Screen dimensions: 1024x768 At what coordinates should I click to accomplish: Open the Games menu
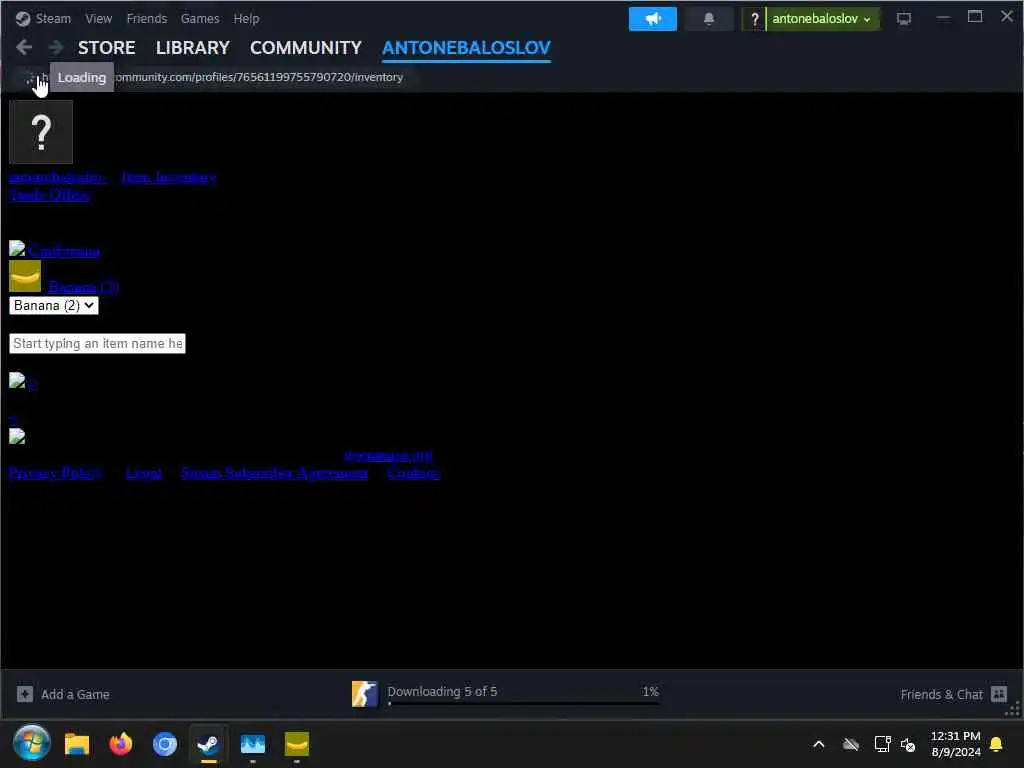pyautogui.click(x=200, y=18)
